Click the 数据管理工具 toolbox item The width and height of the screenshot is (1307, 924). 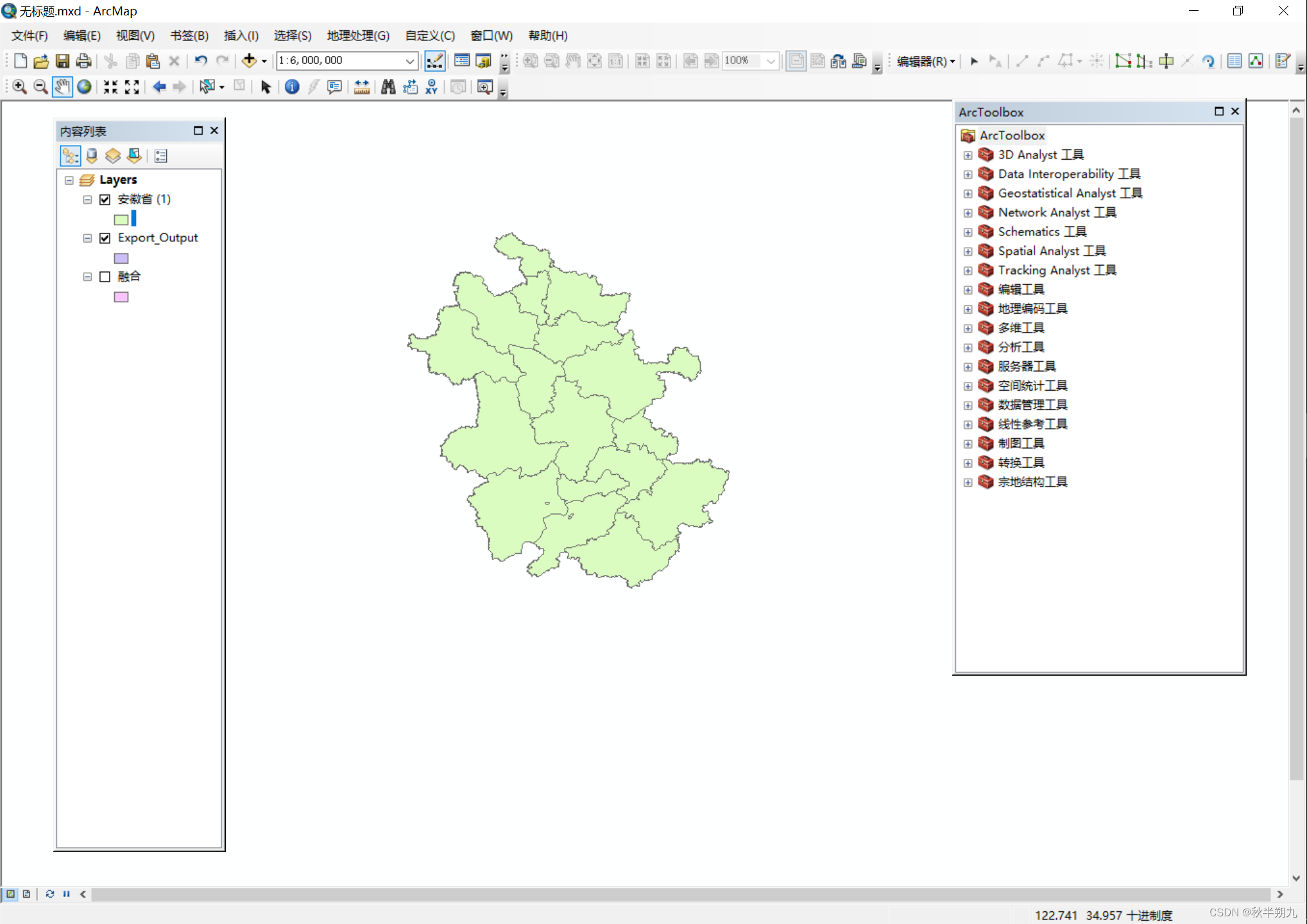[1032, 405]
